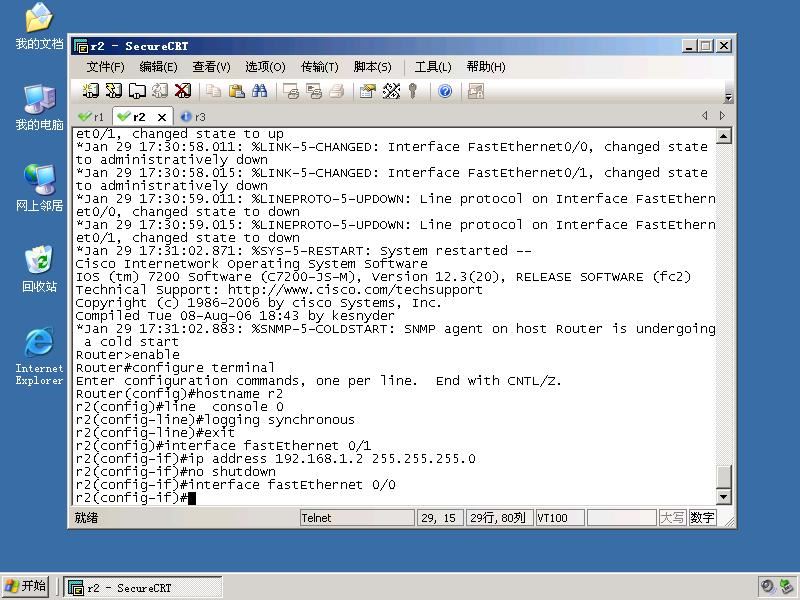Open the 传输(T) menu
This screenshot has height=600, width=800.
coord(319,67)
